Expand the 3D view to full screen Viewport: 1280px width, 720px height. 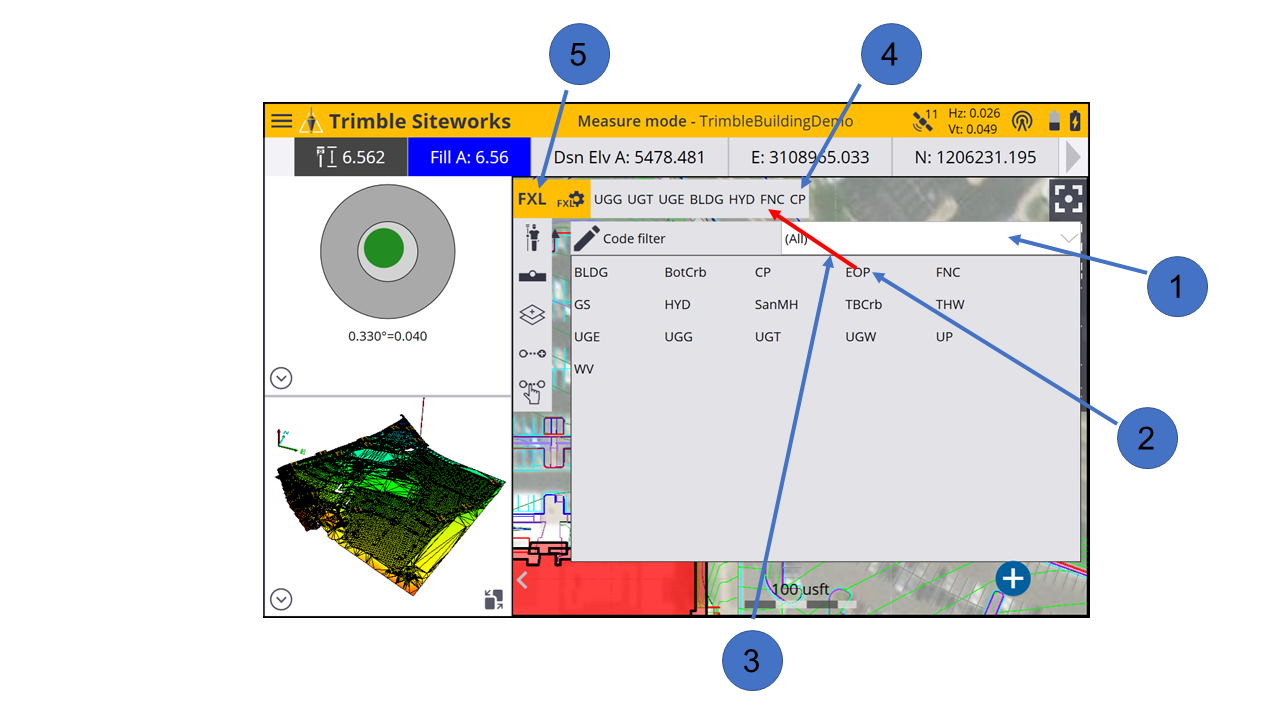click(x=493, y=600)
